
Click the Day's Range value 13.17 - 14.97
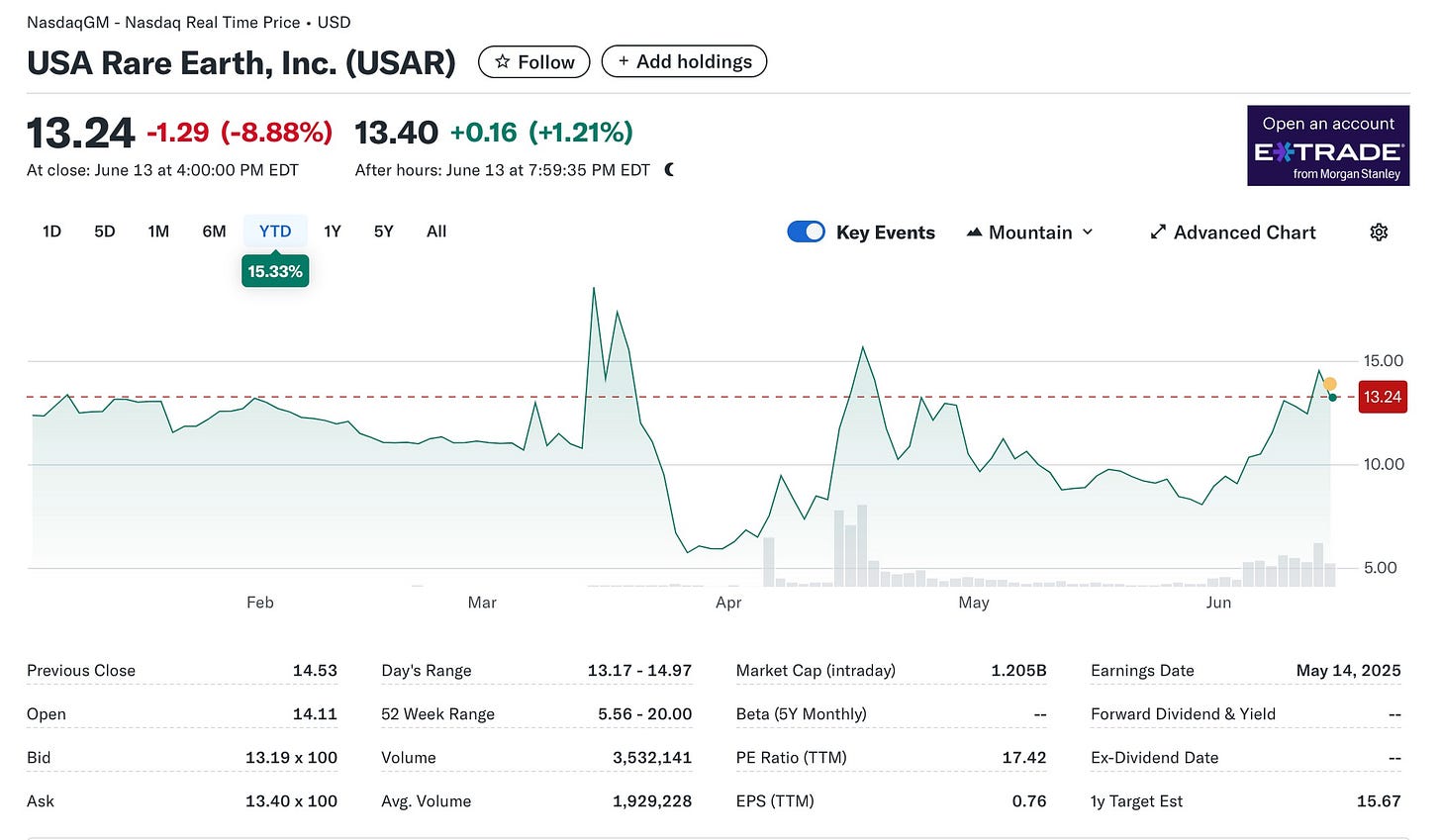(x=639, y=670)
